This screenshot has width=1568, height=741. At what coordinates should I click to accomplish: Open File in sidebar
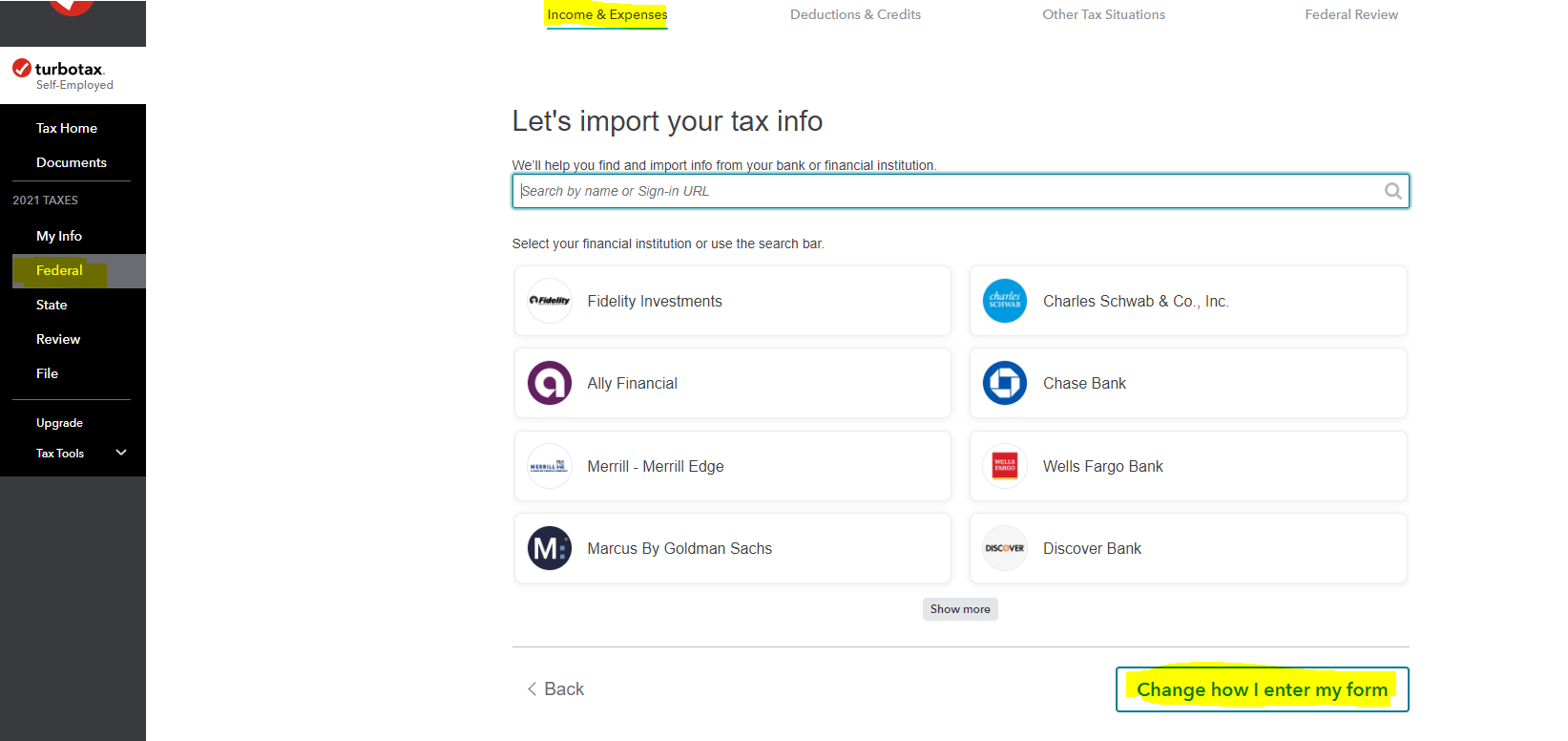click(47, 373)
